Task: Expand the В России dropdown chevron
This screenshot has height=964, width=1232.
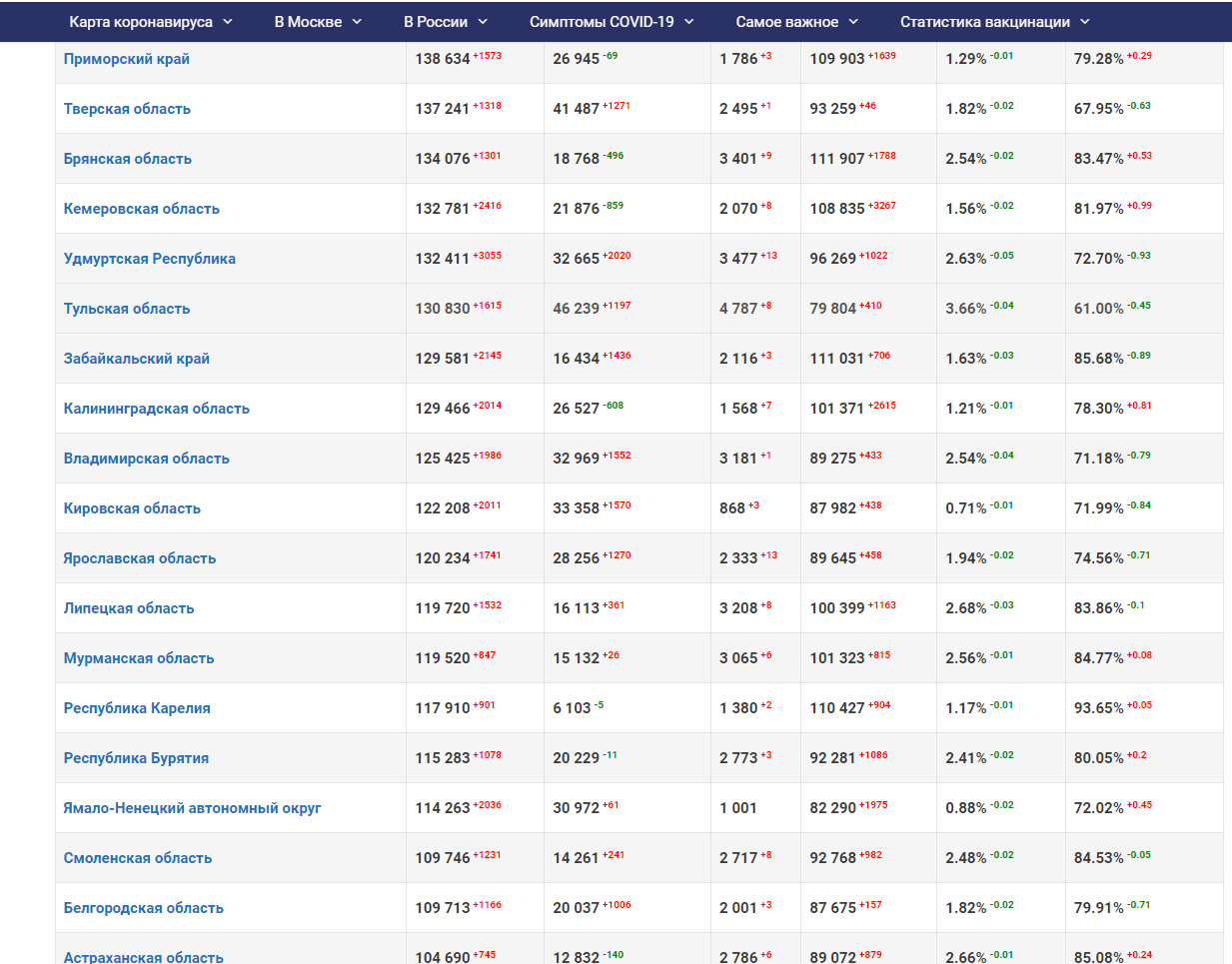Action: pos(483,22)
